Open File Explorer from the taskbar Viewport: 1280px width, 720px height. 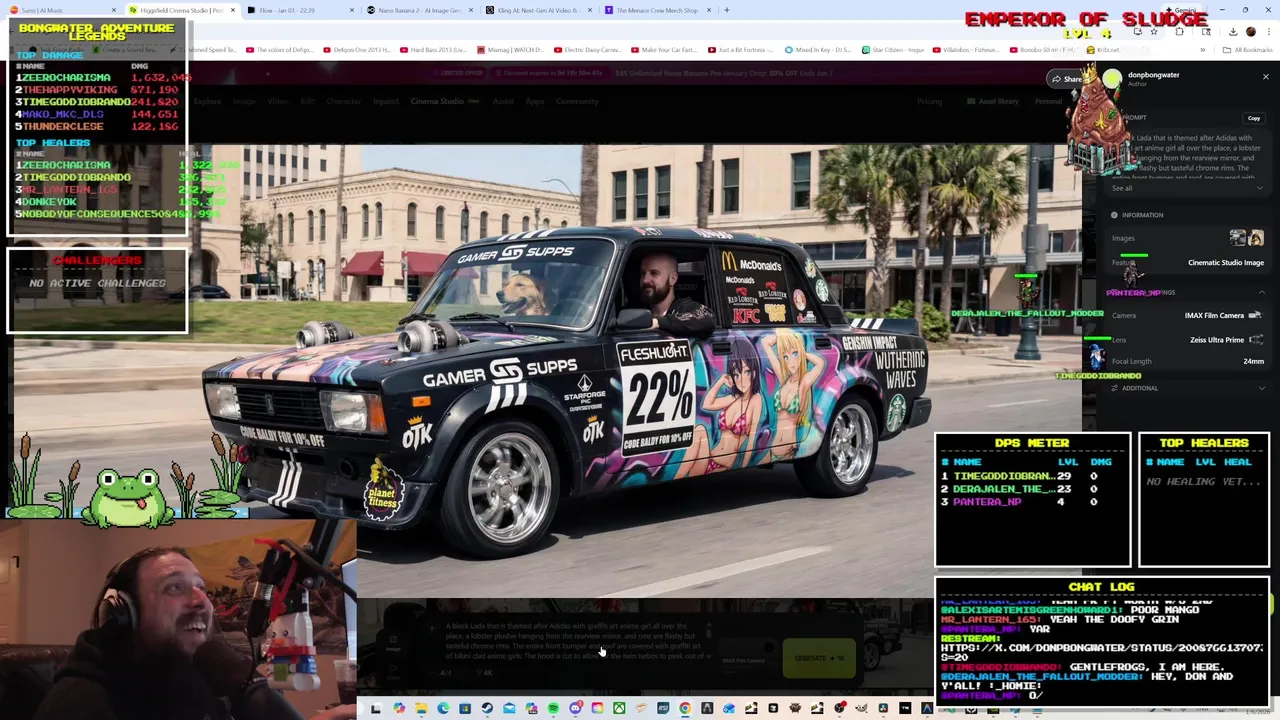tap(421, 709)
